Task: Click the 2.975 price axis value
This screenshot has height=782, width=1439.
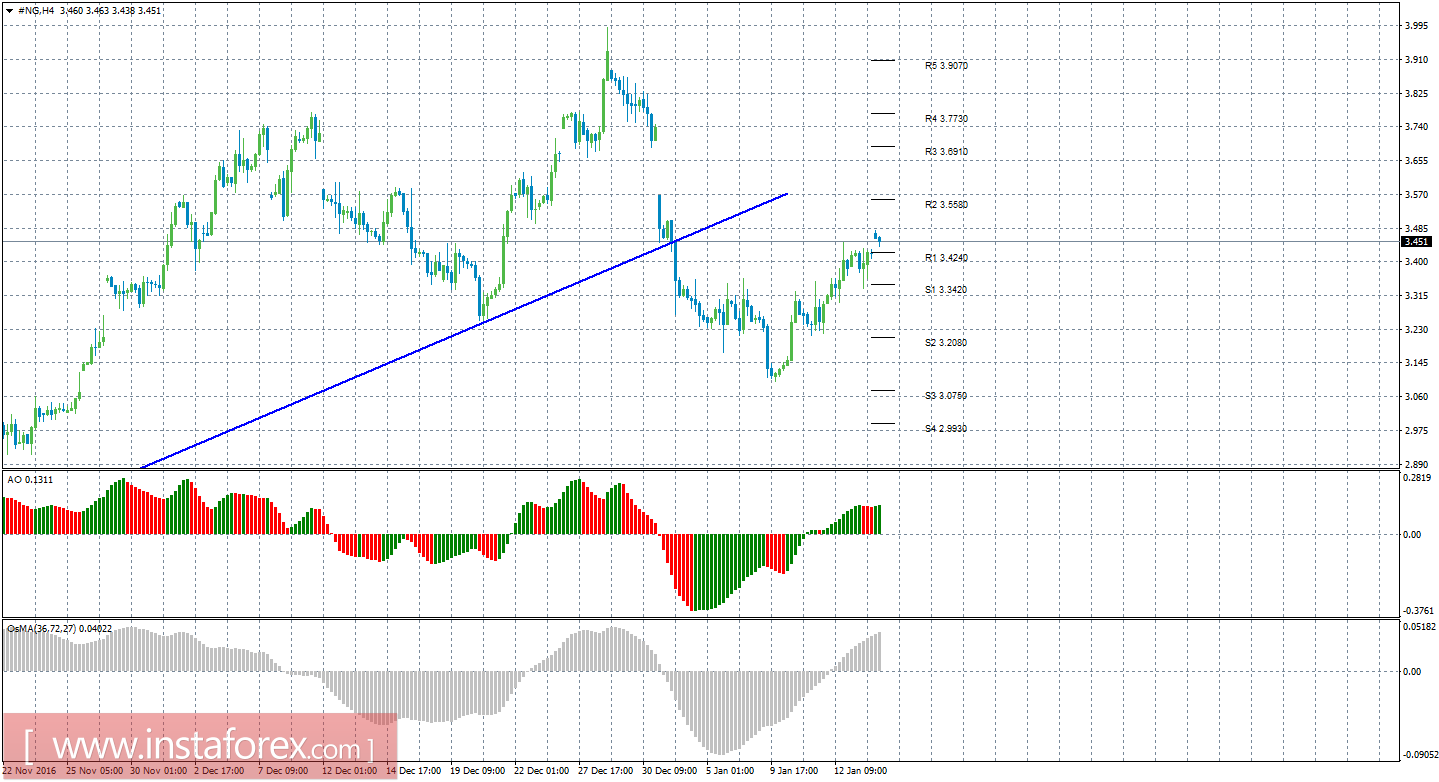Action: coord(1415,431)
